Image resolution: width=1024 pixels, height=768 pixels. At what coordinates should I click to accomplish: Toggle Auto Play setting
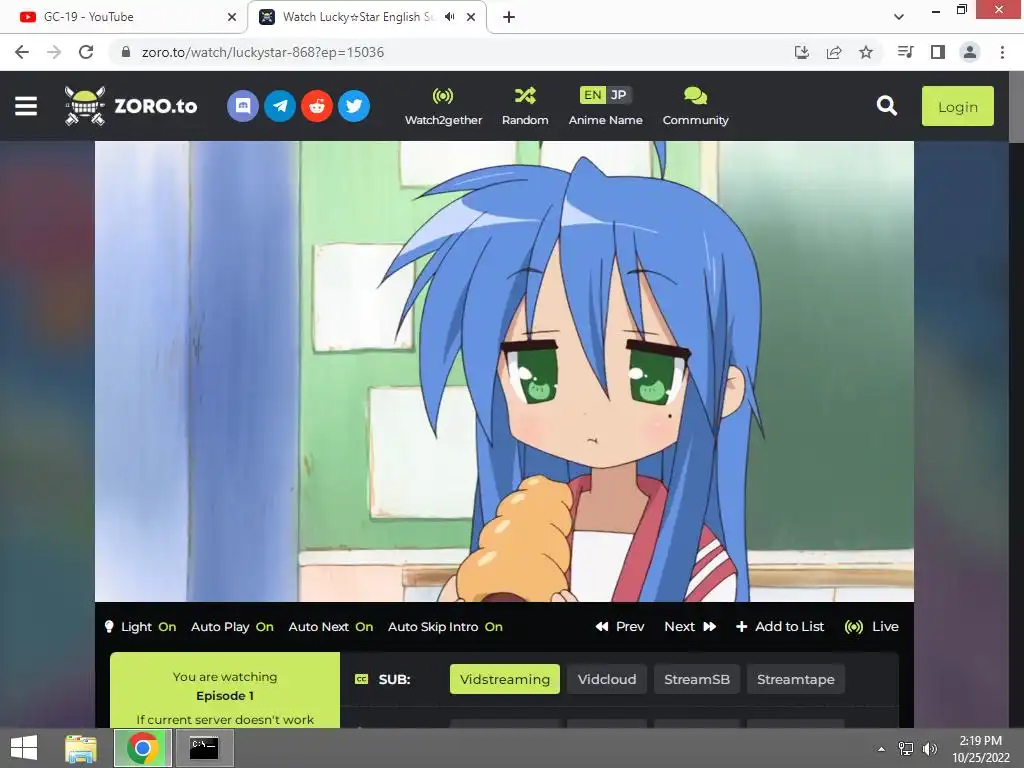(x=232, y=627)
